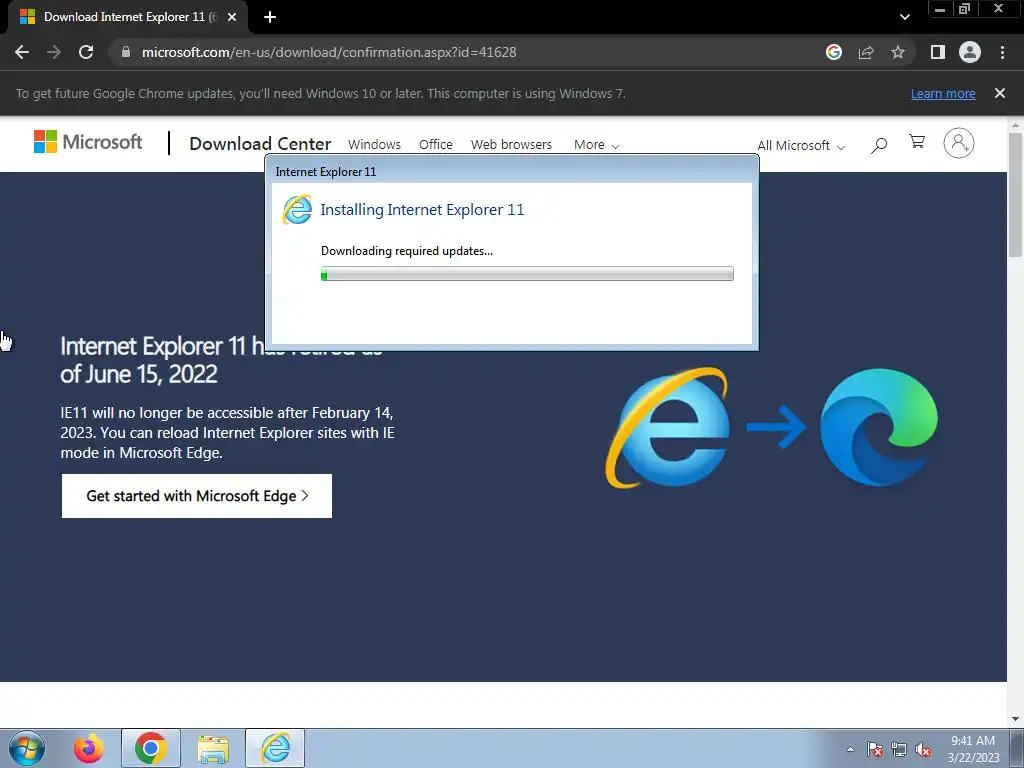Screen dimensions: 1024x768
Task: Click the Microsoft Edge logo graphic
Action: [x=878, y=427]
